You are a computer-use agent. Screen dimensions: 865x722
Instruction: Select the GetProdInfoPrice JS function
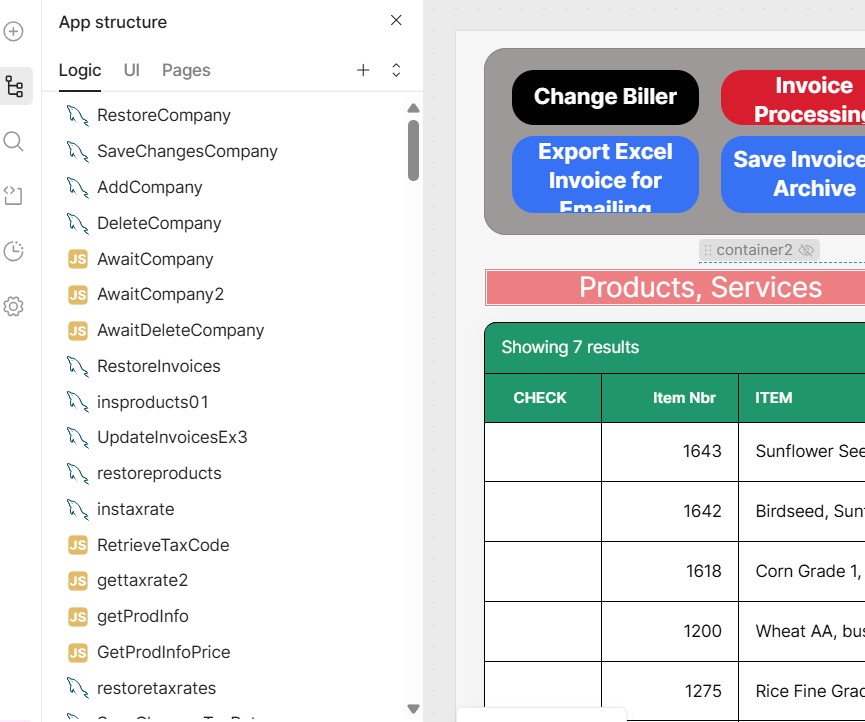tap(163, 652)
